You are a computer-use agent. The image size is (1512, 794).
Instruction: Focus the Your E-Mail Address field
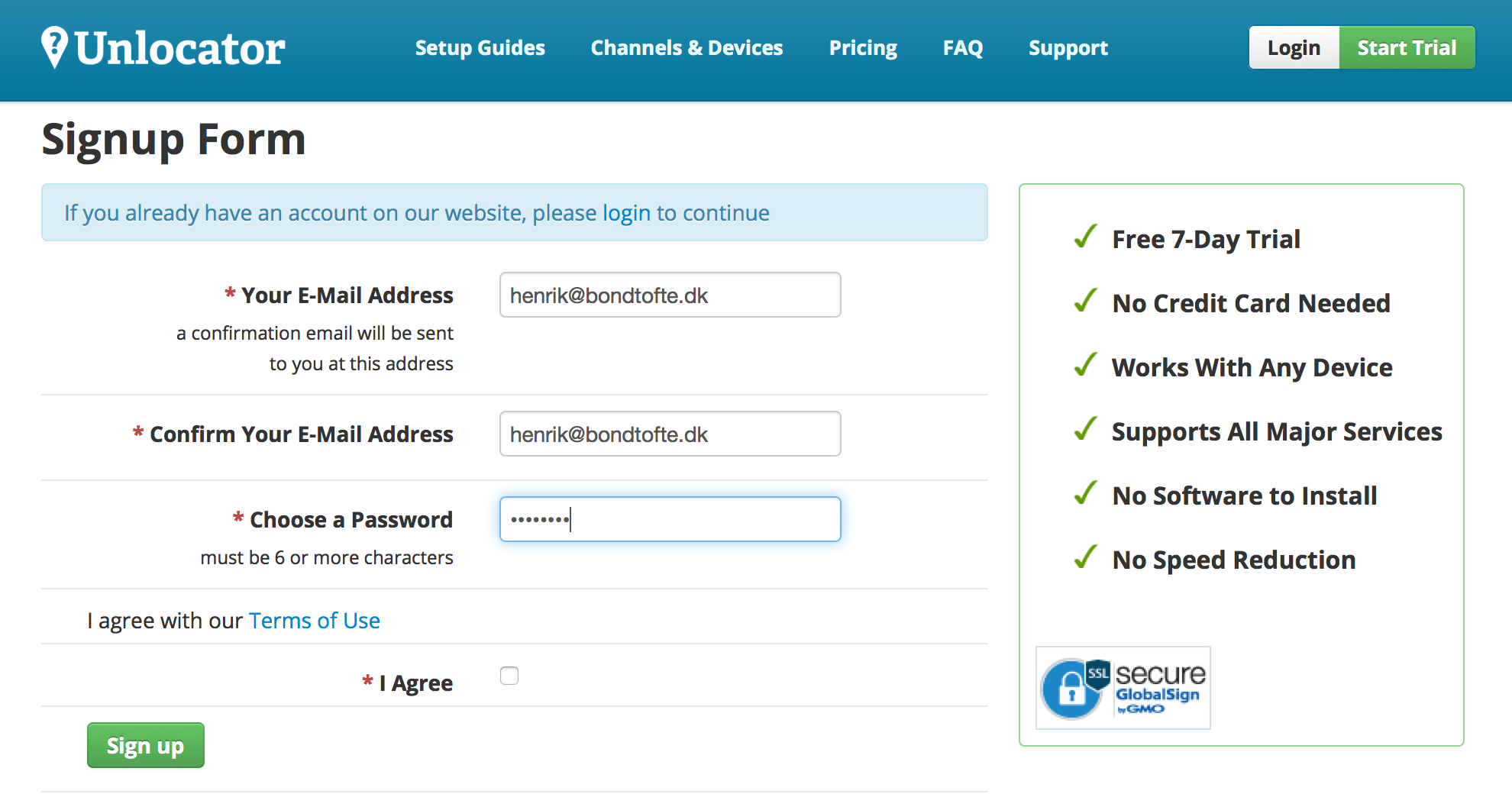(x=670, y=295)
